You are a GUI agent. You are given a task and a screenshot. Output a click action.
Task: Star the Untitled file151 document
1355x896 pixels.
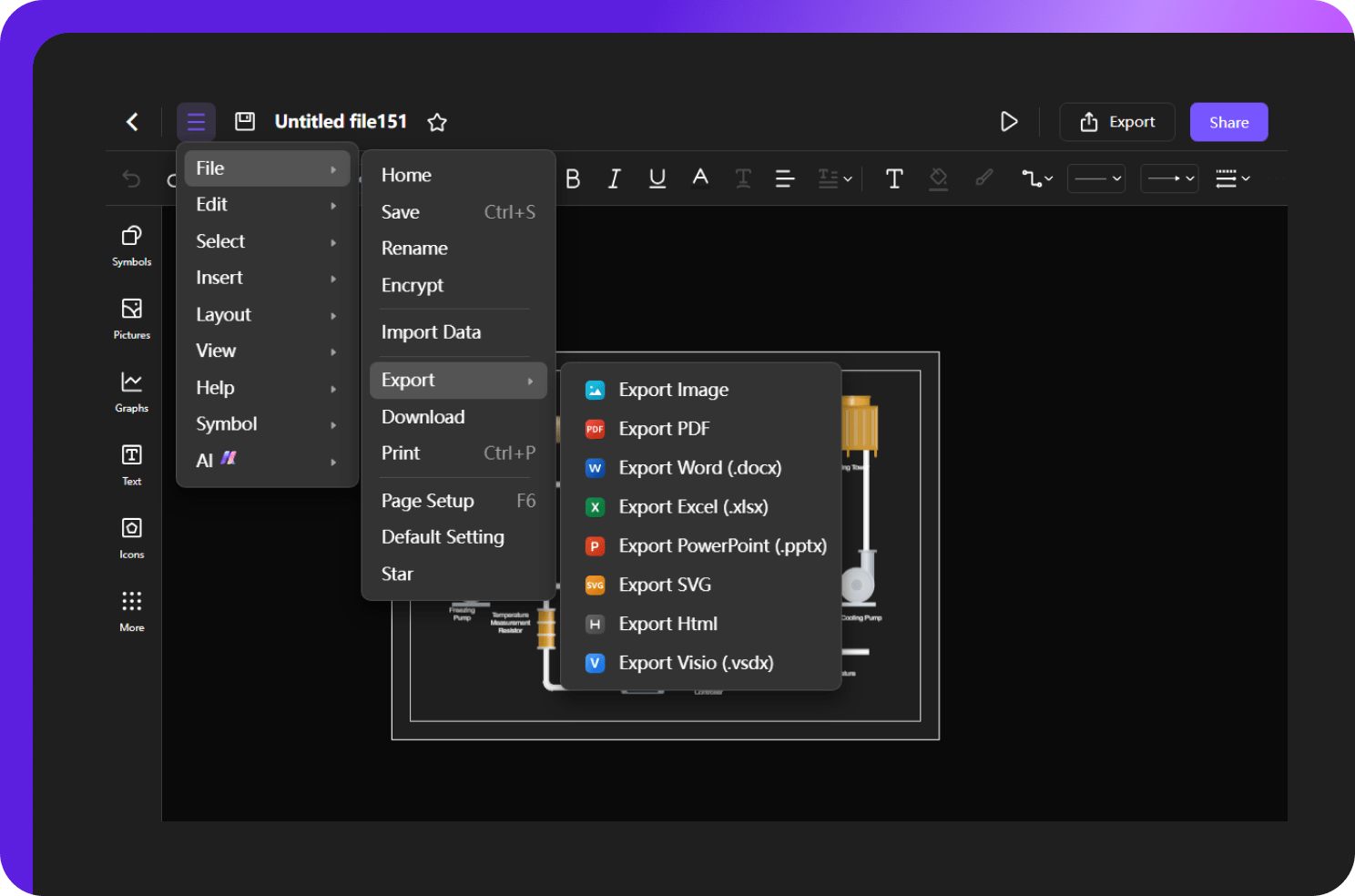[x=437, y=122]
